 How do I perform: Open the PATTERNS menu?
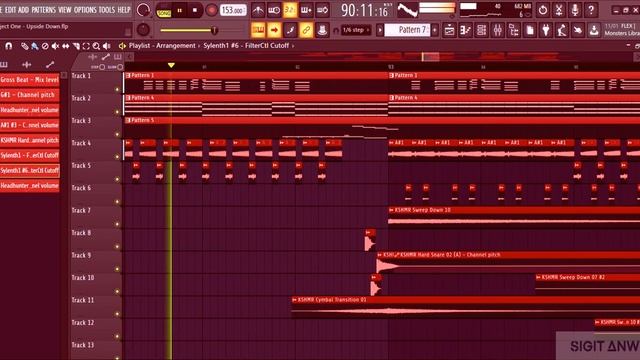tap(44, 9)
